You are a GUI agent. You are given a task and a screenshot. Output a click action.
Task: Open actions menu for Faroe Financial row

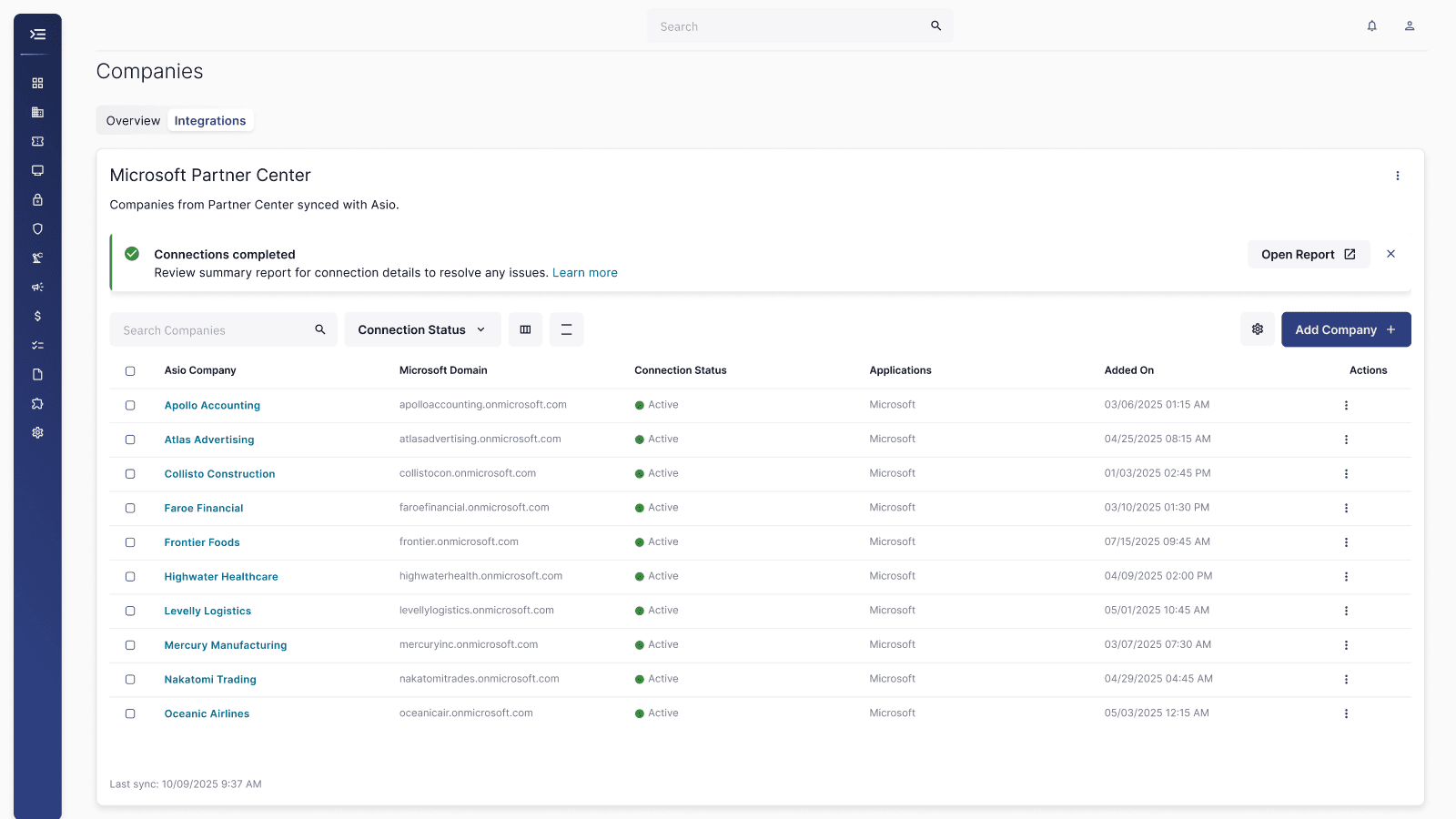1346,508
